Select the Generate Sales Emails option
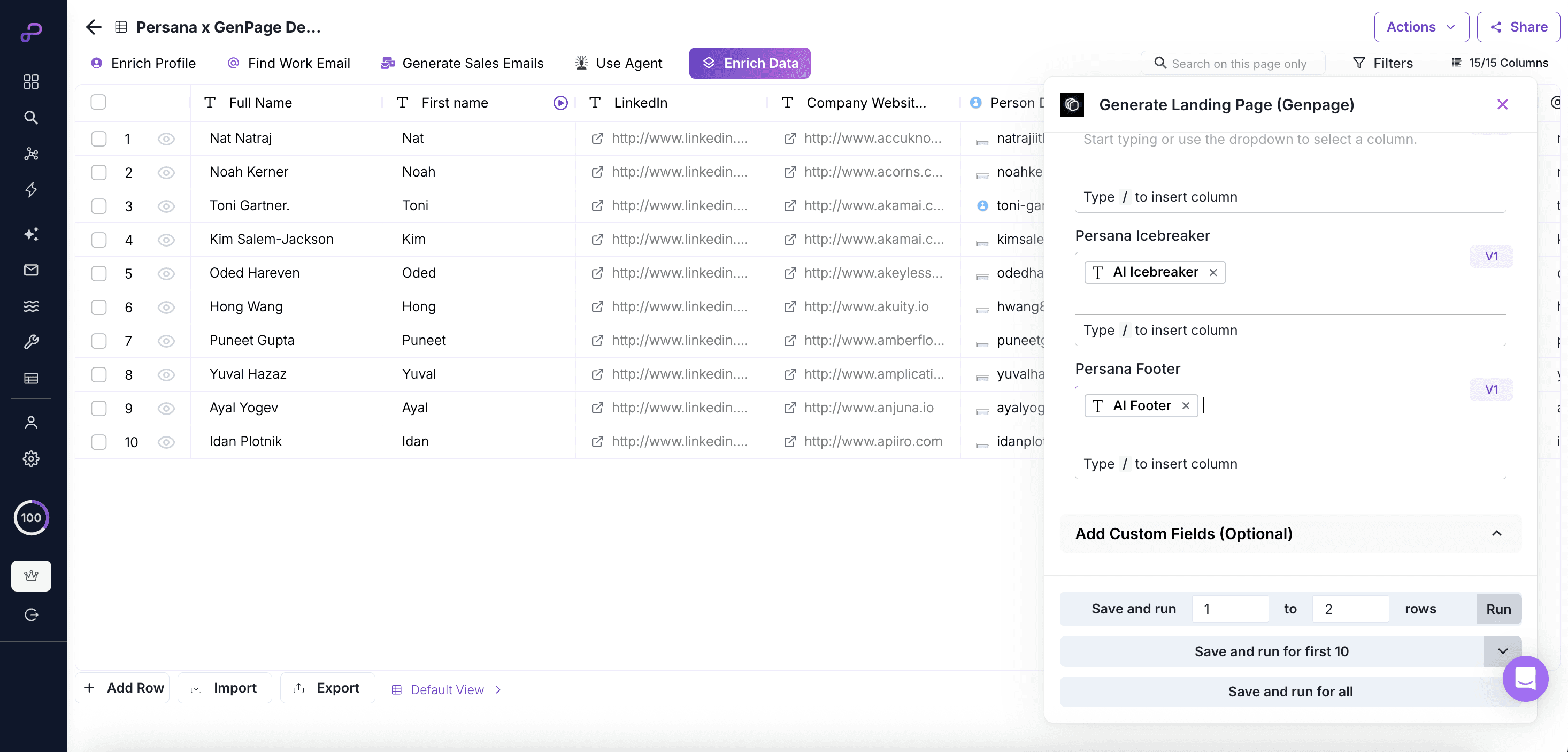 [463, 63]
